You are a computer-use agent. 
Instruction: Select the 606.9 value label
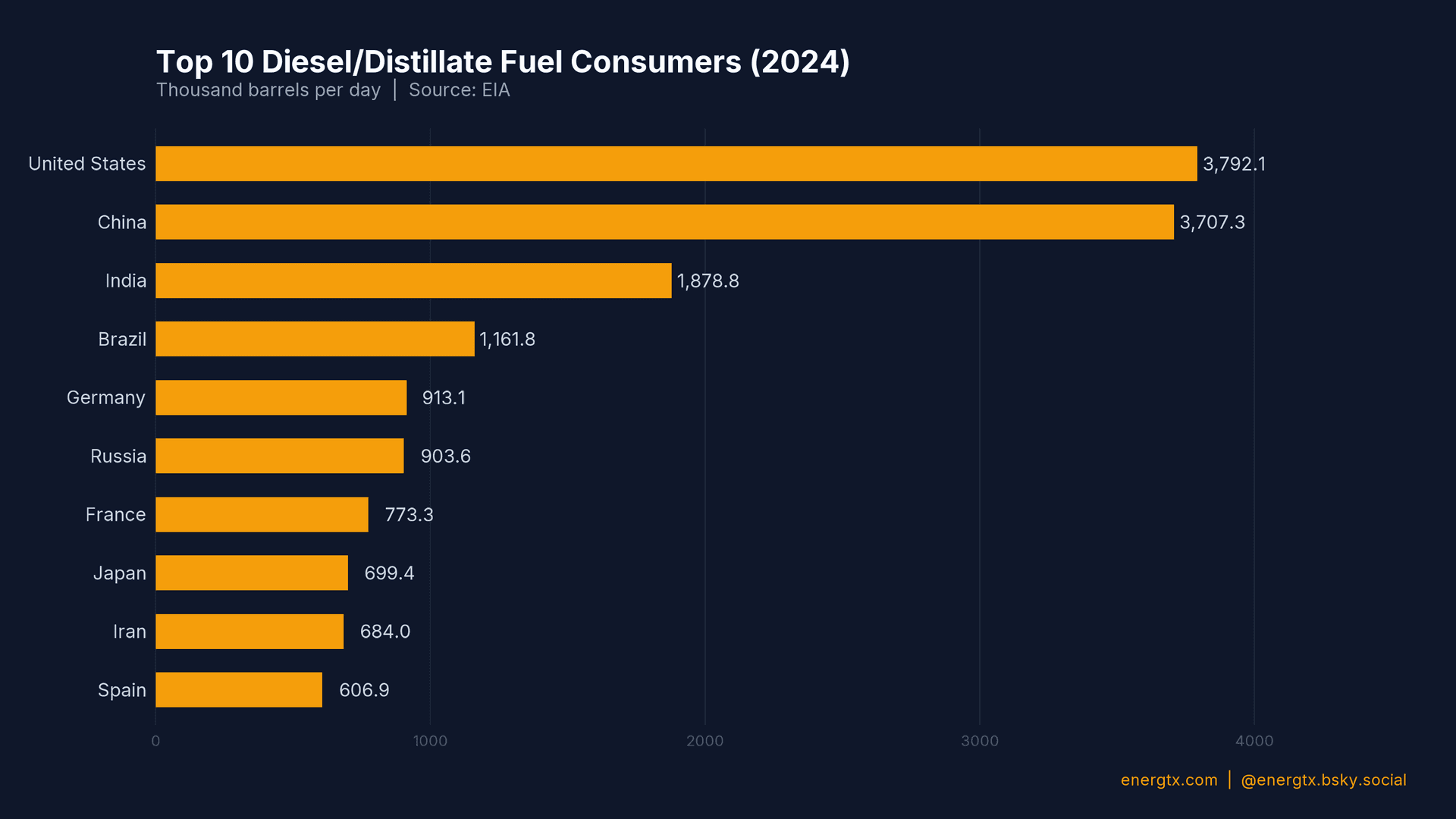pos(363,690)
